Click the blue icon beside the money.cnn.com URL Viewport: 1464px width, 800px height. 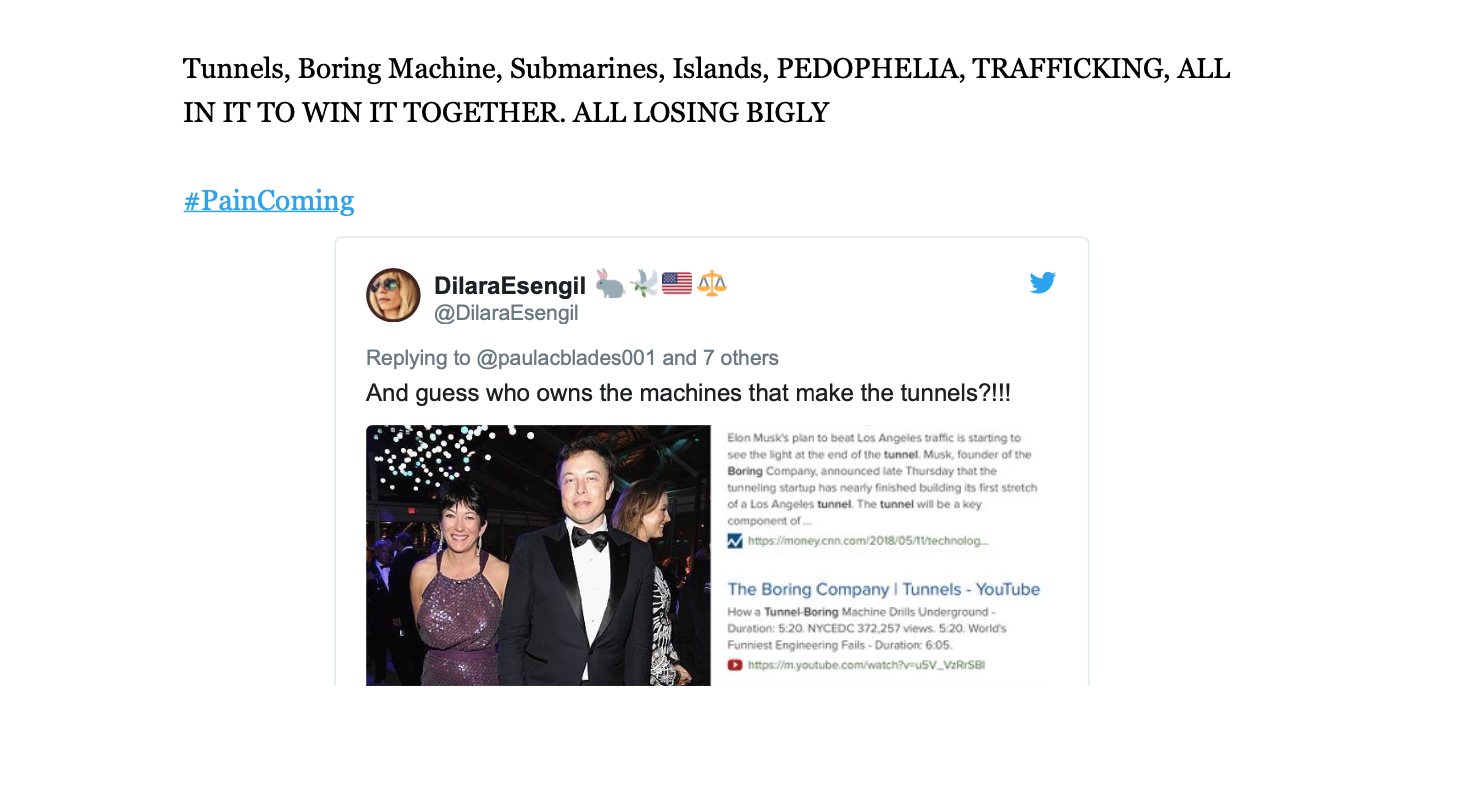[735, 541]
